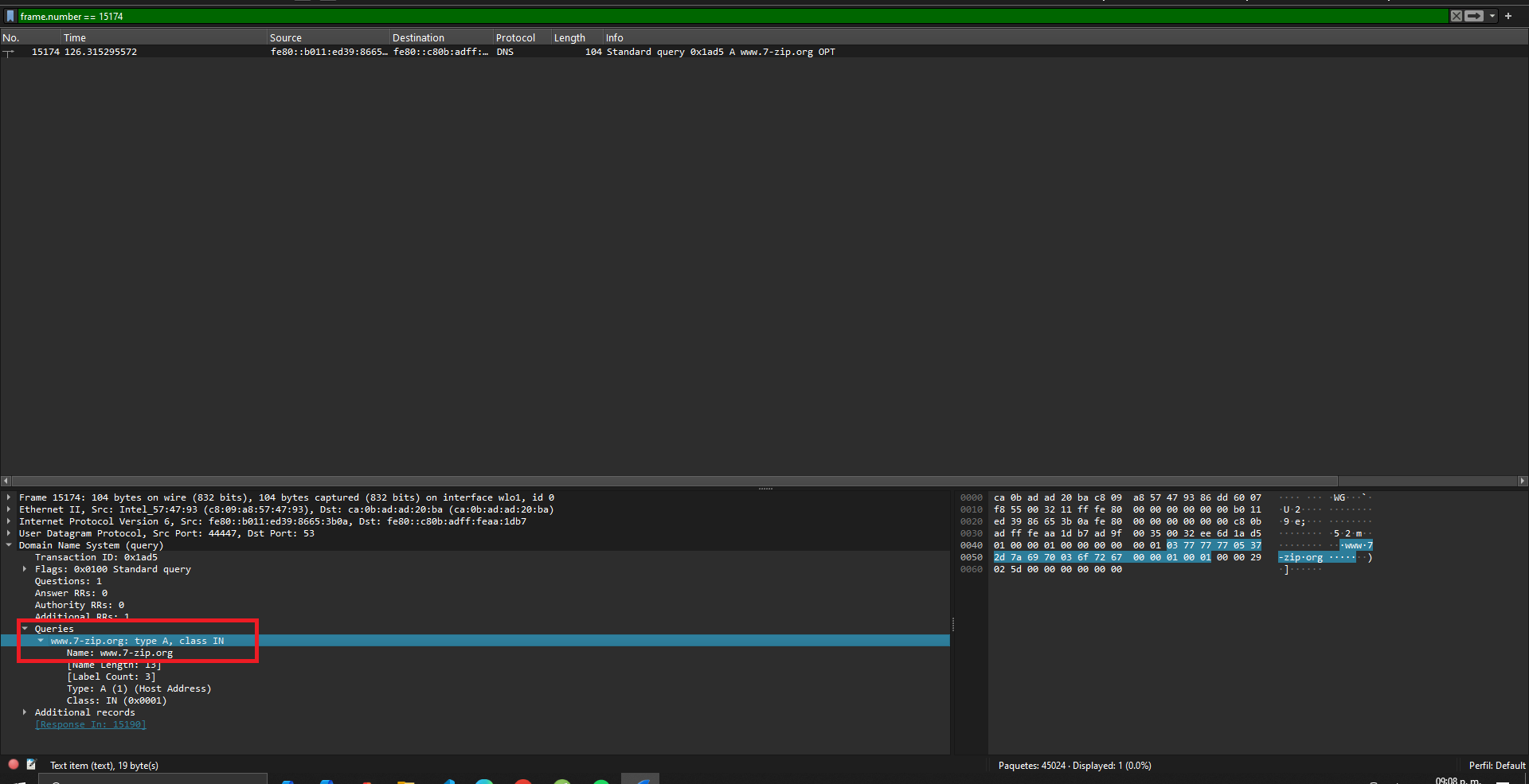Expand the Internet Protocol Version 6 row
Screen dimensions: 1529x784
point(9,521)
